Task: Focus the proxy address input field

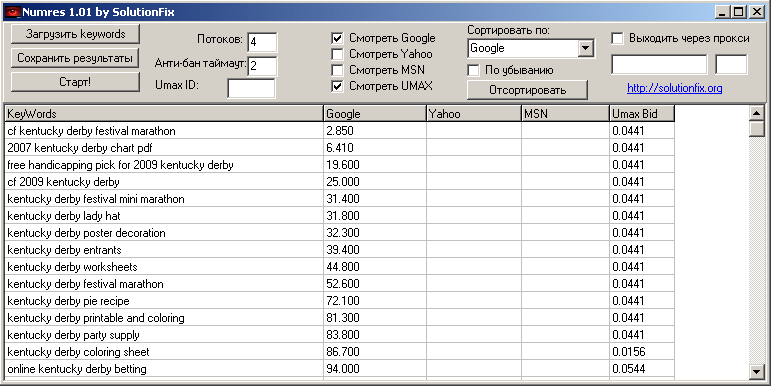Action: click(x=659, y=64)
